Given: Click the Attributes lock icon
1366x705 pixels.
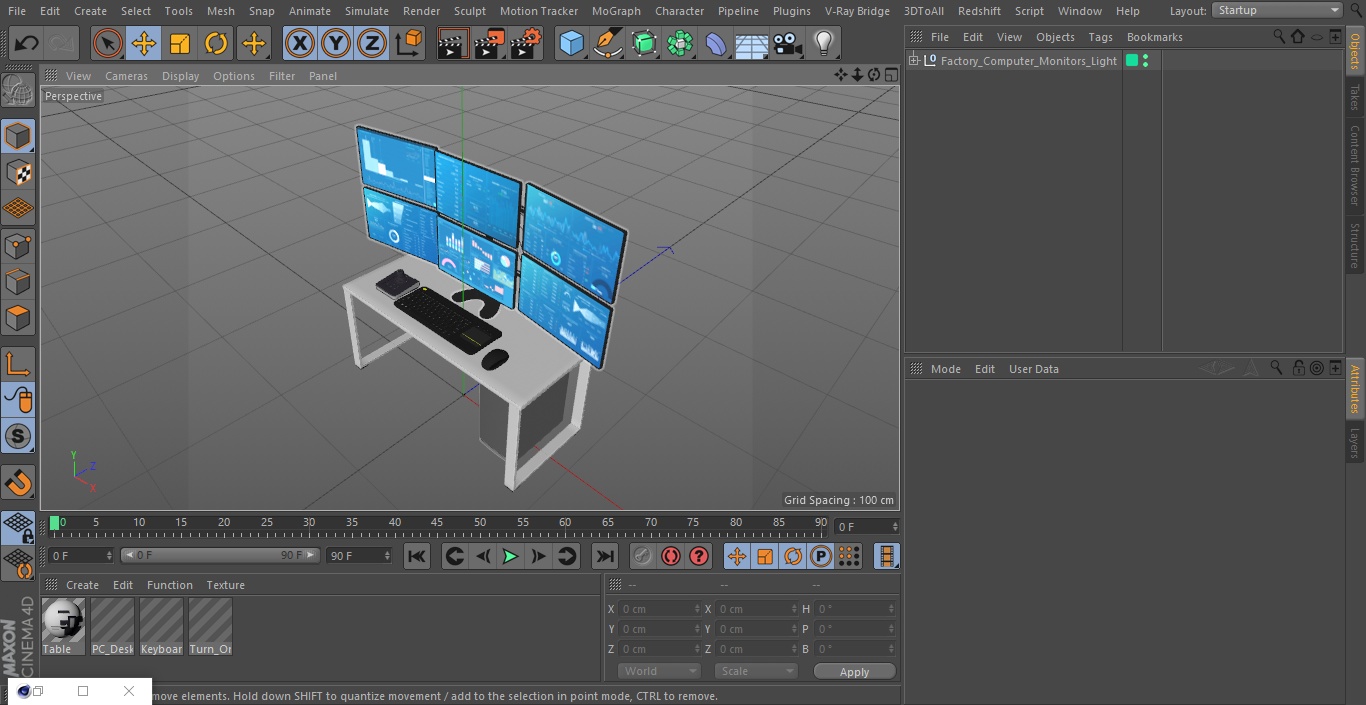Looking at the screenshot, I should [x=1298, y=368].
